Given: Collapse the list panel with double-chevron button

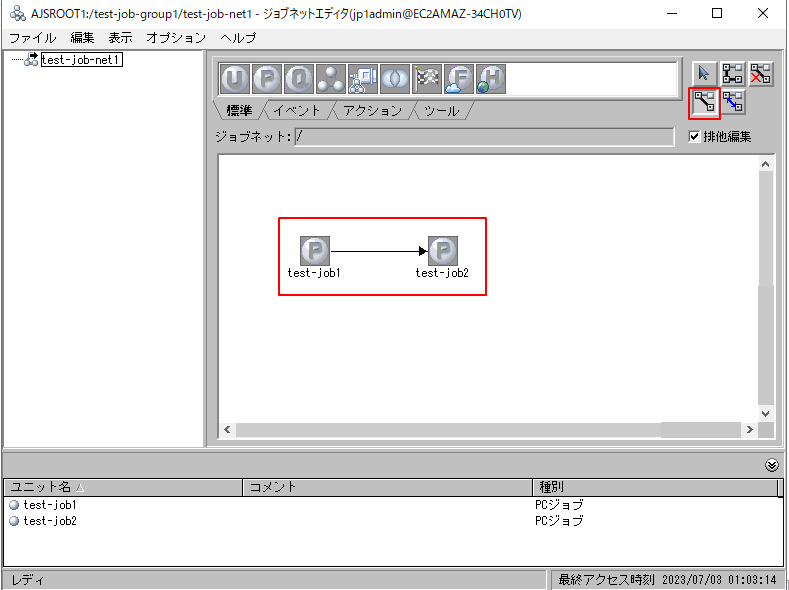Looking at the screenshot, I should 771,465.
